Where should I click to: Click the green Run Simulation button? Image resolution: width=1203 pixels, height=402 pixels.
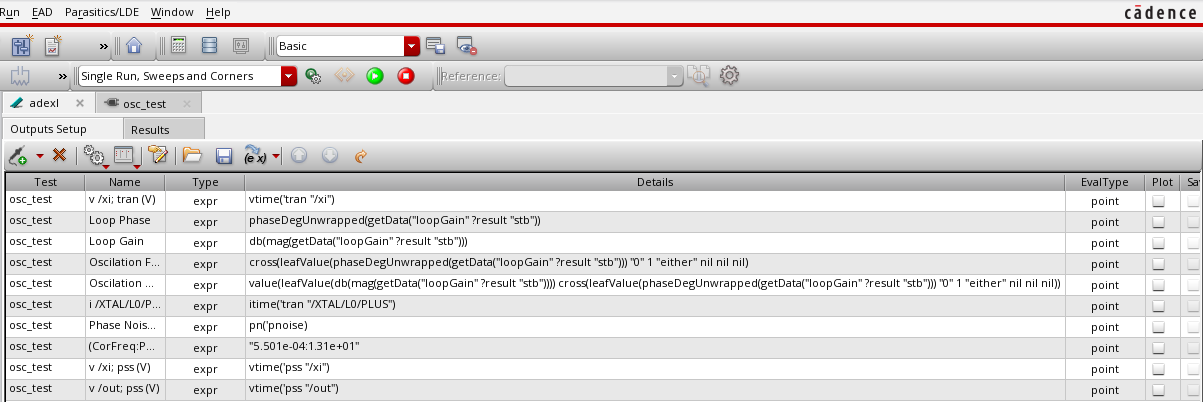pos(375,76)
